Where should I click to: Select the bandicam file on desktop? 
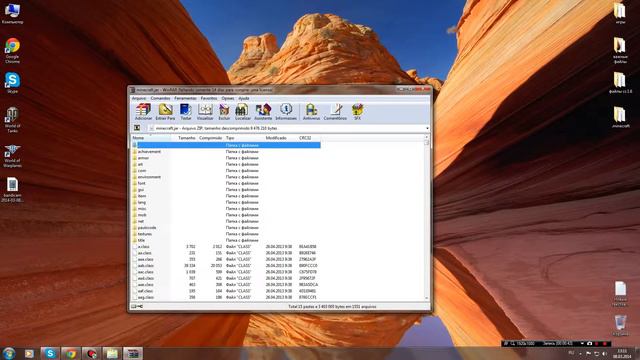[x=13, y=190]
